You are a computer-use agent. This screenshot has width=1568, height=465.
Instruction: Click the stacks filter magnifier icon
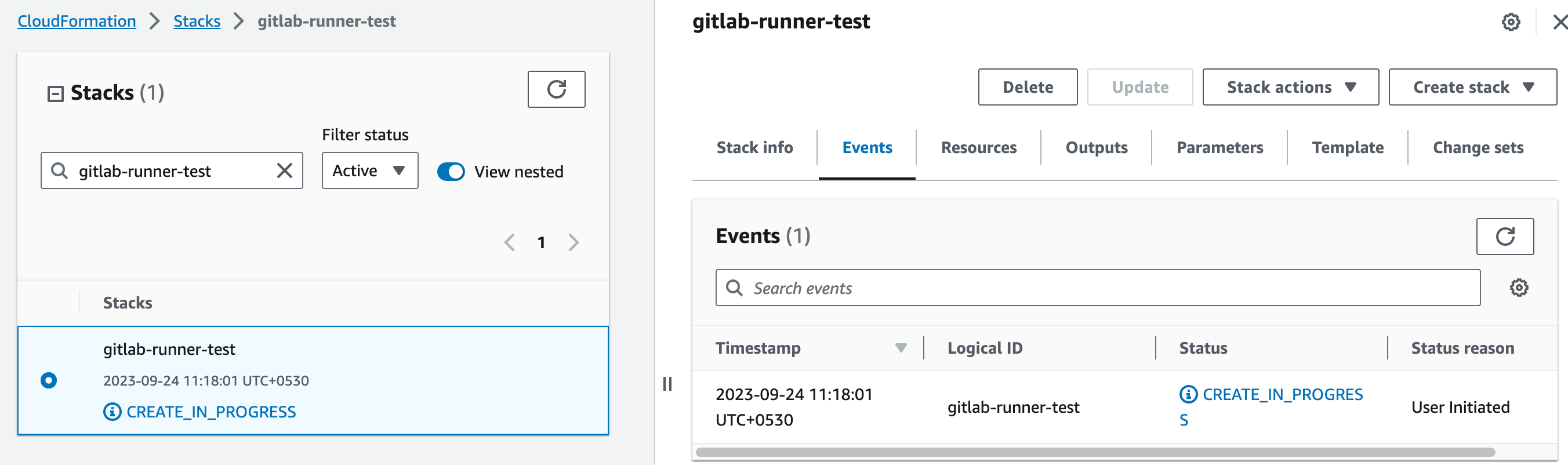pyautogui.click(x=59, y=170)
